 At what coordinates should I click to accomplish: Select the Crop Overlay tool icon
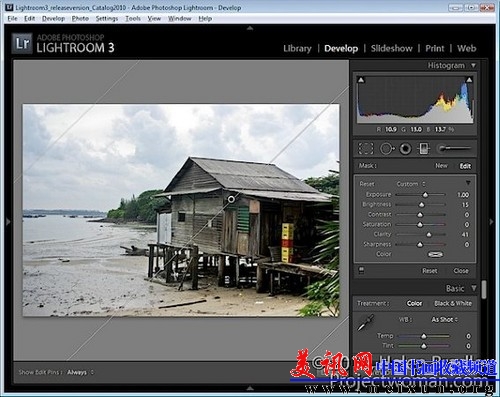click(366, 149)
